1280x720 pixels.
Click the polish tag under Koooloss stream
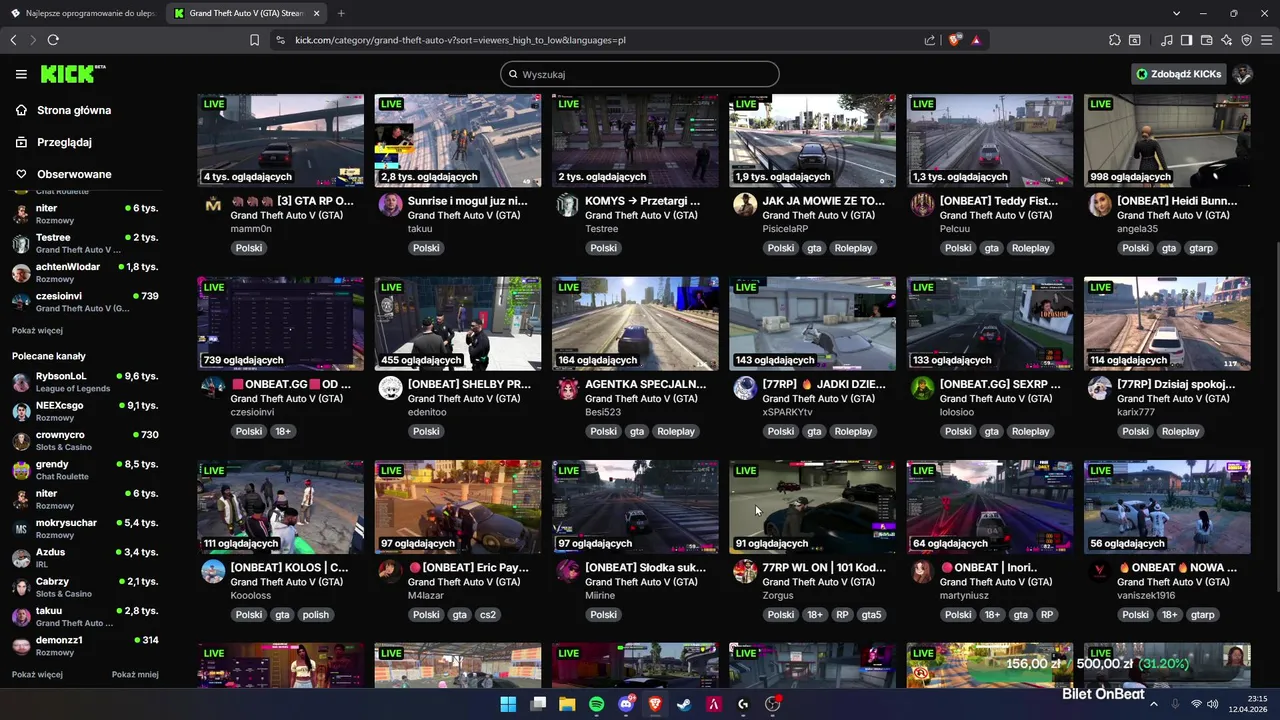click(316, 615)
